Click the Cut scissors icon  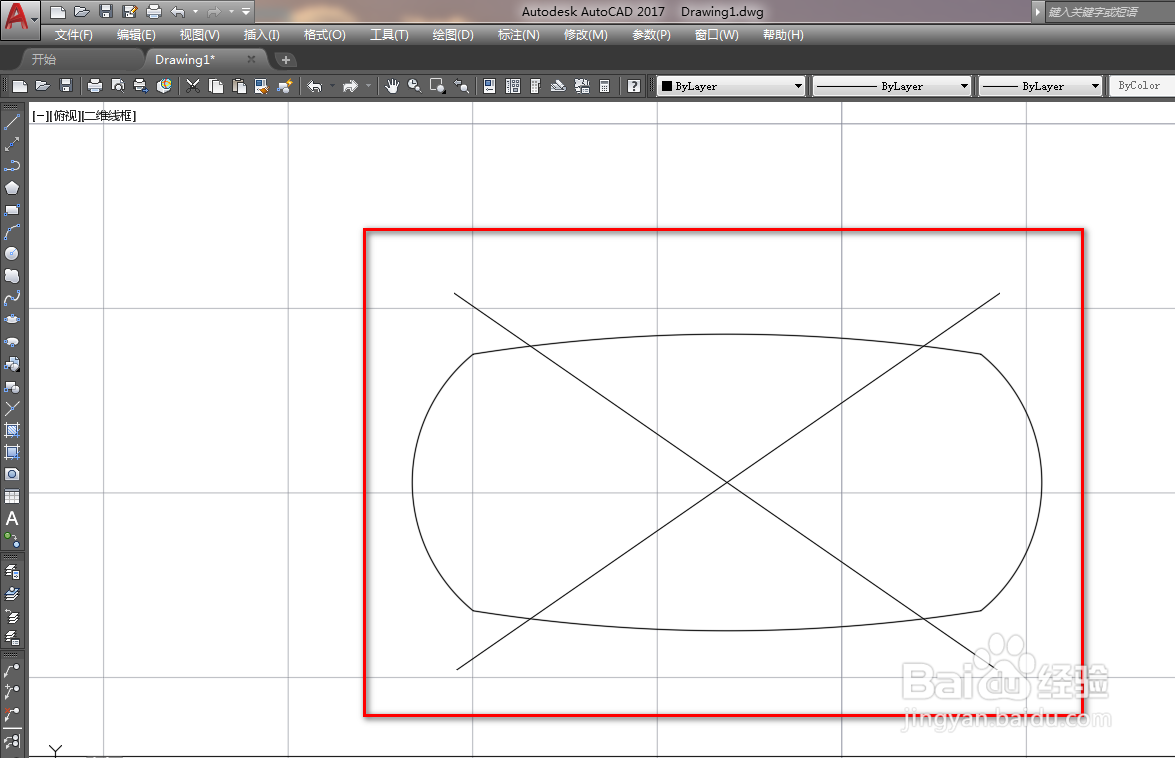pos(193,86)
